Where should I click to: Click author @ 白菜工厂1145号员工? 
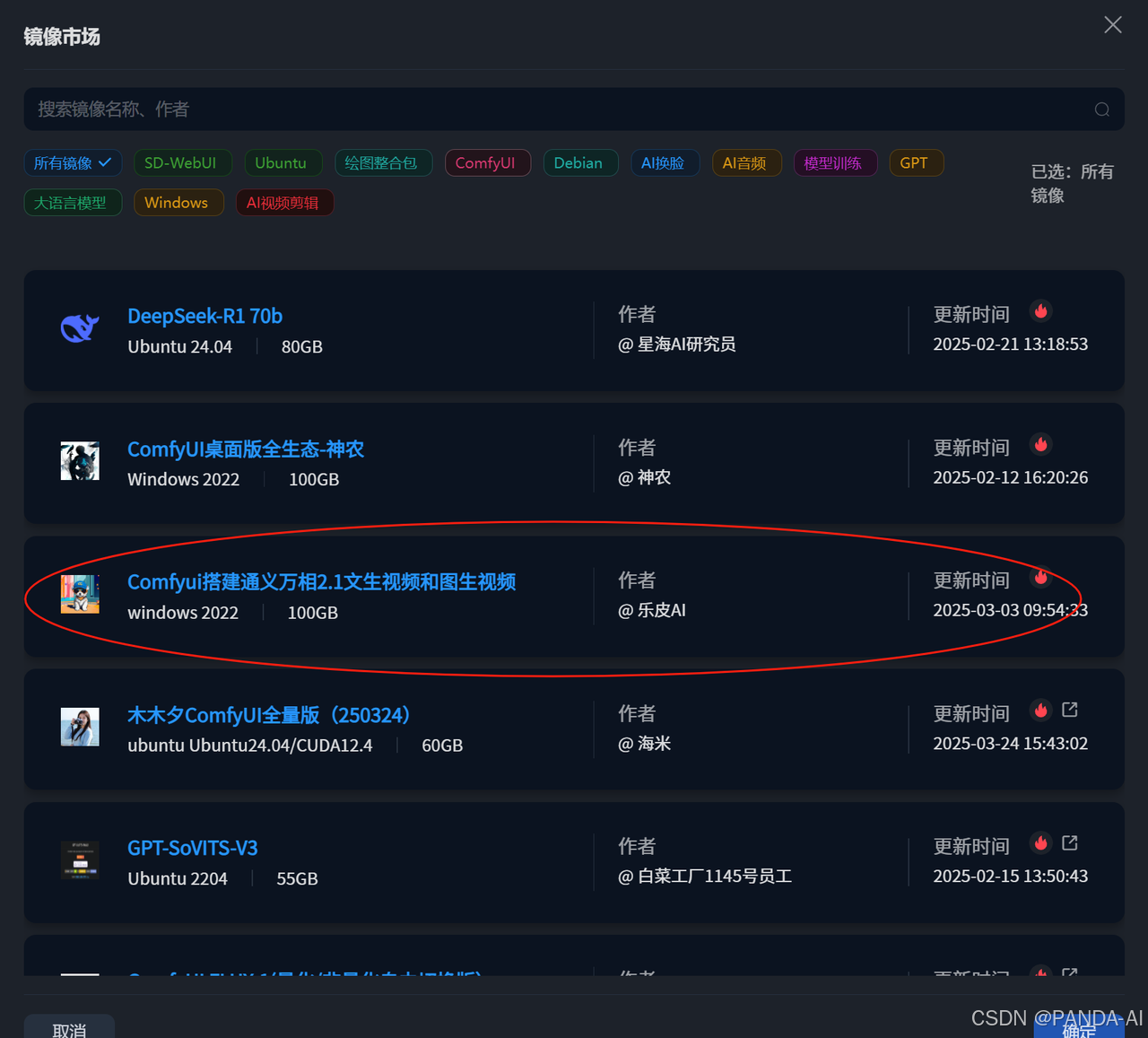[x=705, y=877]
